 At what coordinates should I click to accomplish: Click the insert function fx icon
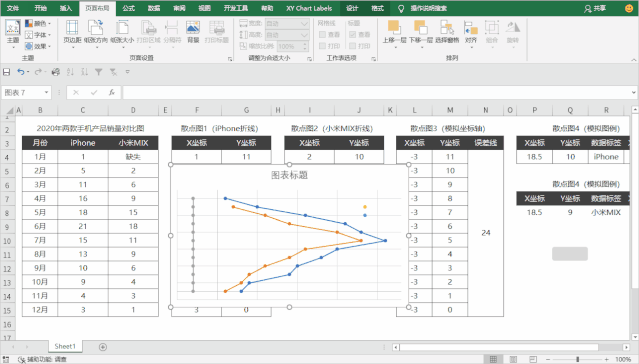[x=112, y=93]
